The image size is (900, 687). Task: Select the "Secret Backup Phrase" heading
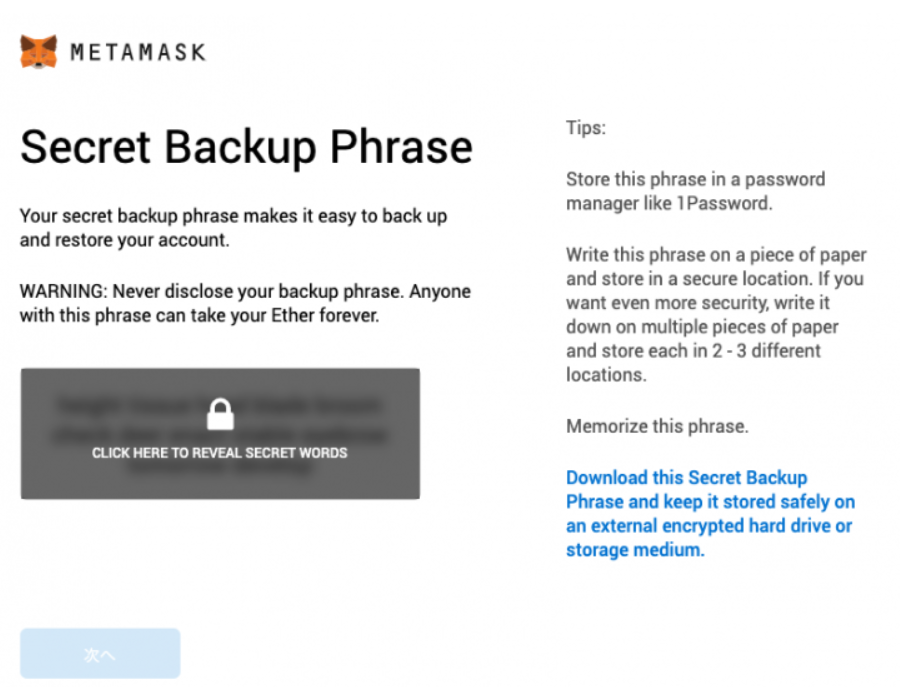coord(246,147)
